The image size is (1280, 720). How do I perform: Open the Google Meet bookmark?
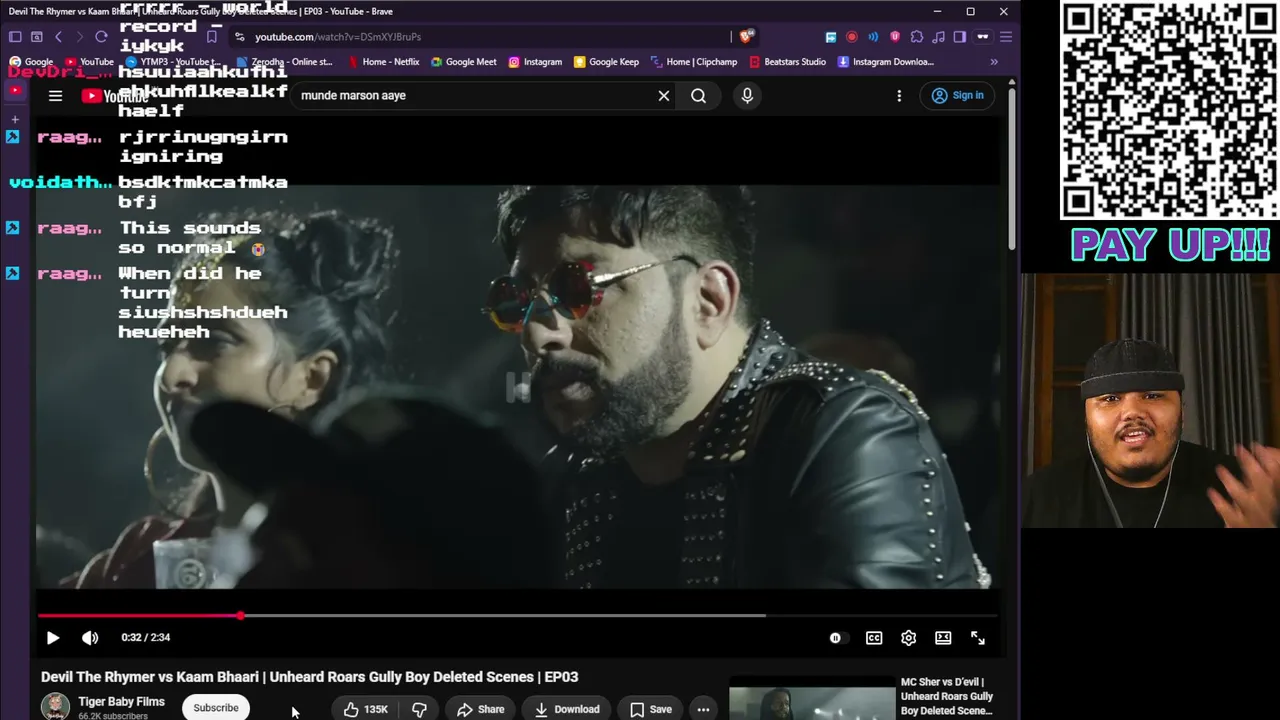[463, 62]
